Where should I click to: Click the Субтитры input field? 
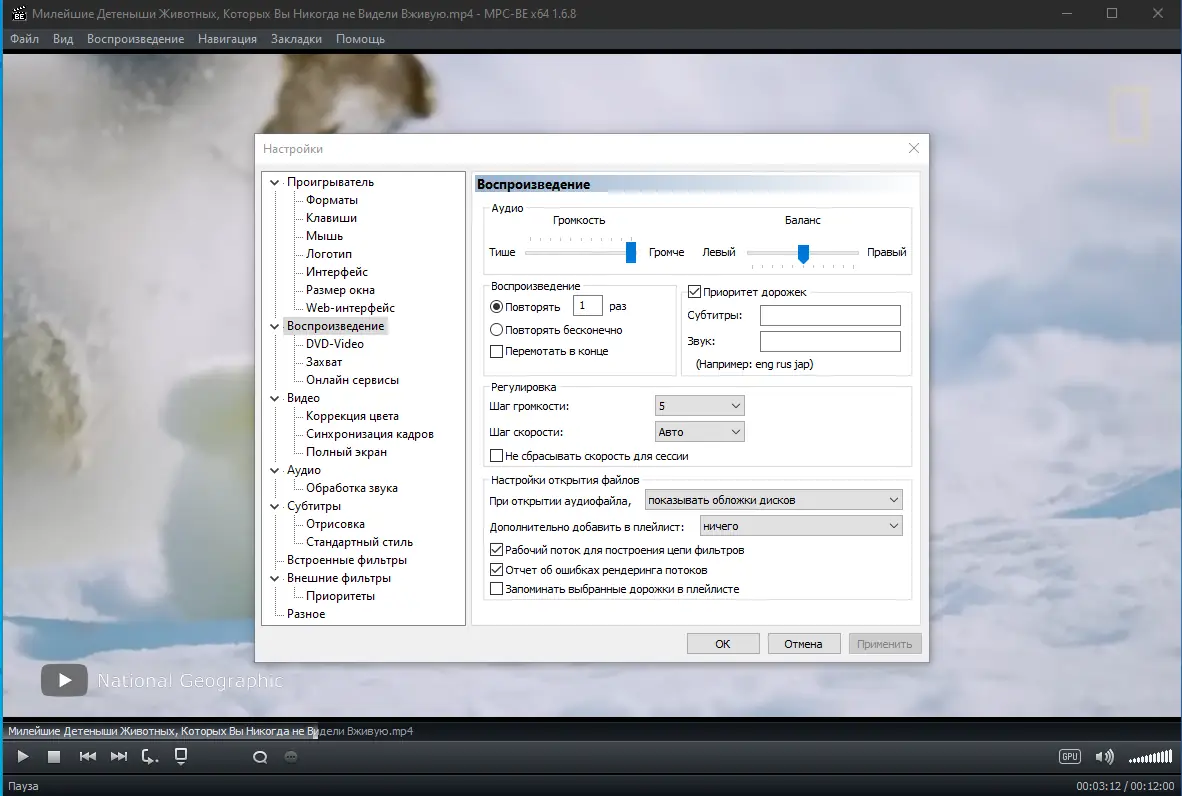tap(829, 315)
